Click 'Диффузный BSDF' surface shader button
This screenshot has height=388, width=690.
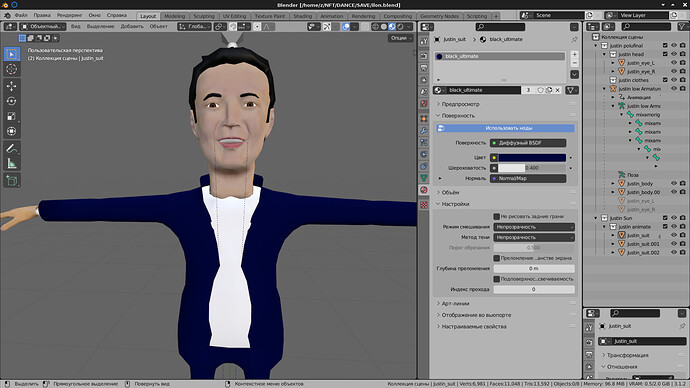coord(528,143)
